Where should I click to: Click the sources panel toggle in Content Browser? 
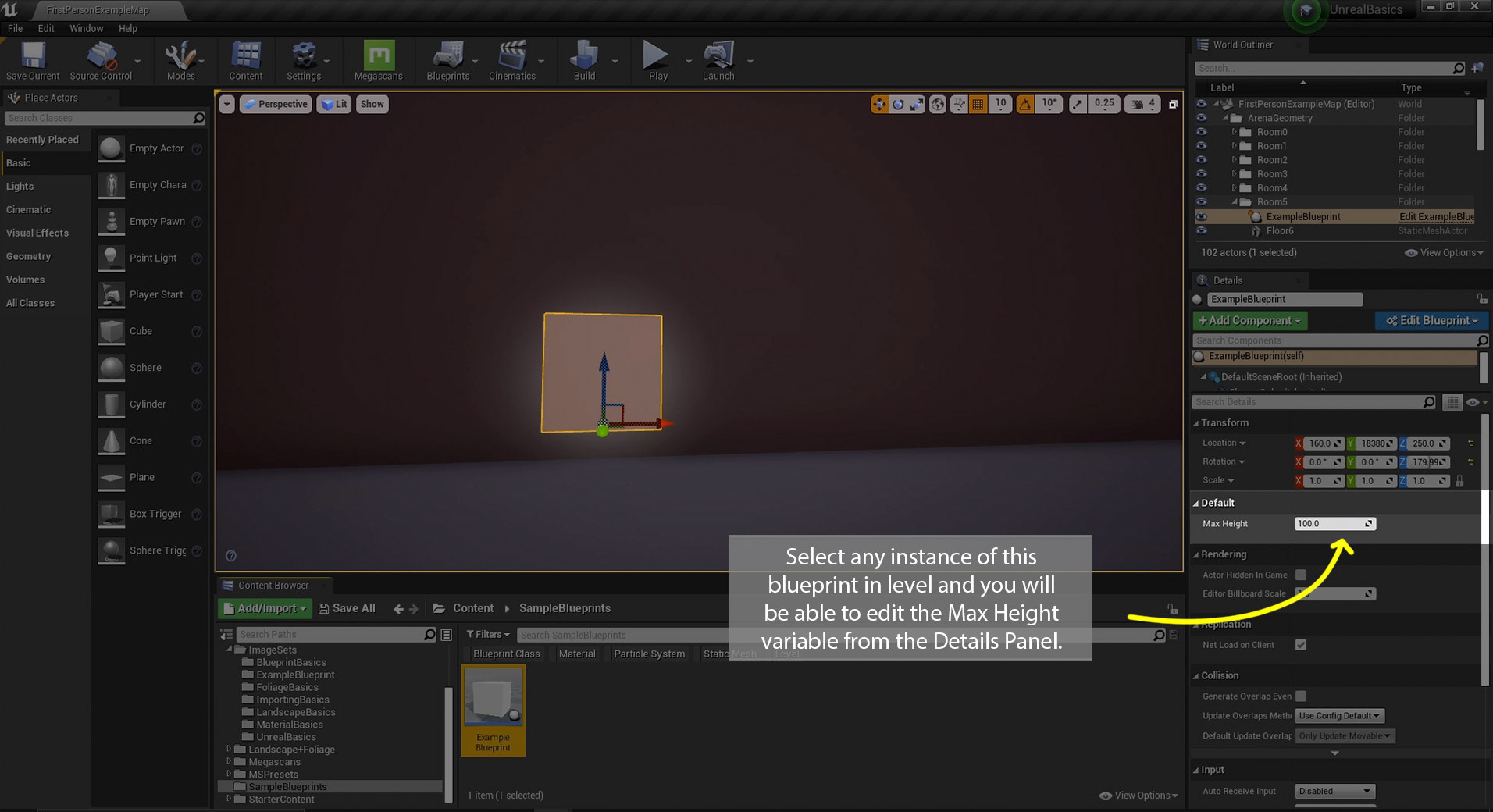coord(226,635)
